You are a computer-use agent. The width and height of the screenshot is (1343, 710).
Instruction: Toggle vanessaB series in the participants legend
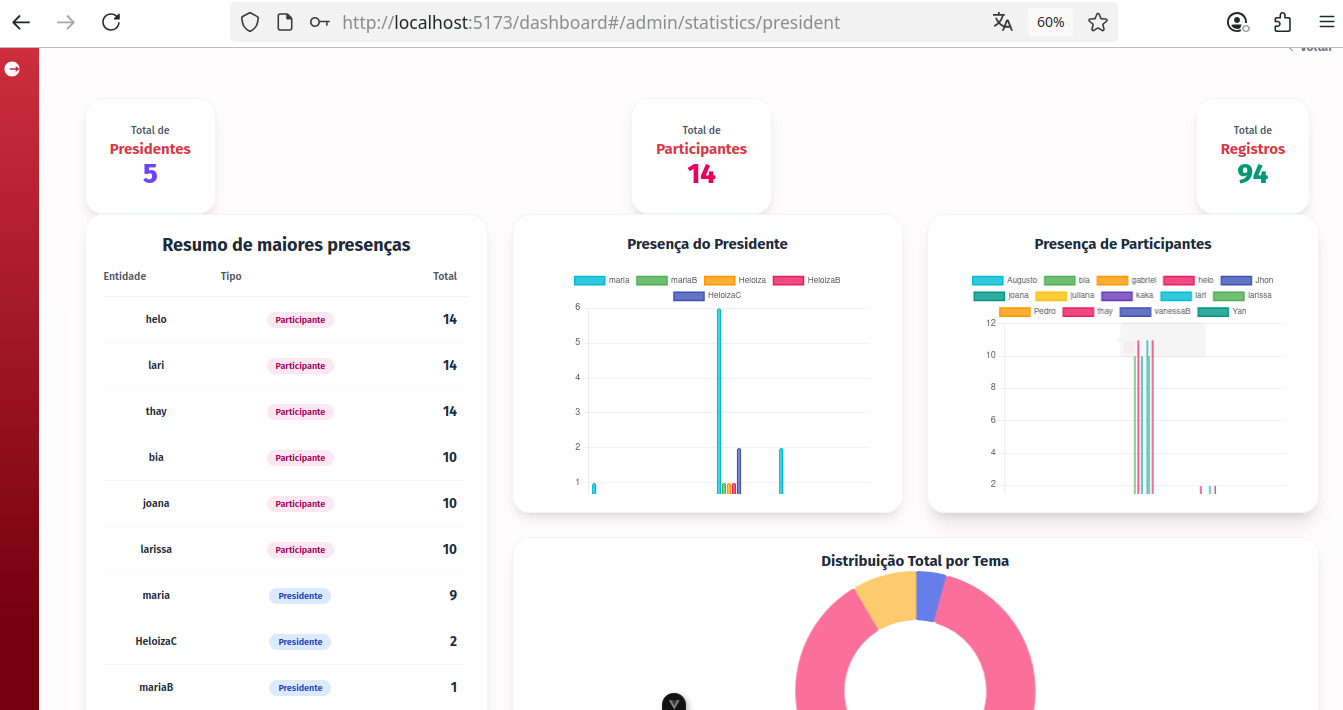click(1155, 311)
